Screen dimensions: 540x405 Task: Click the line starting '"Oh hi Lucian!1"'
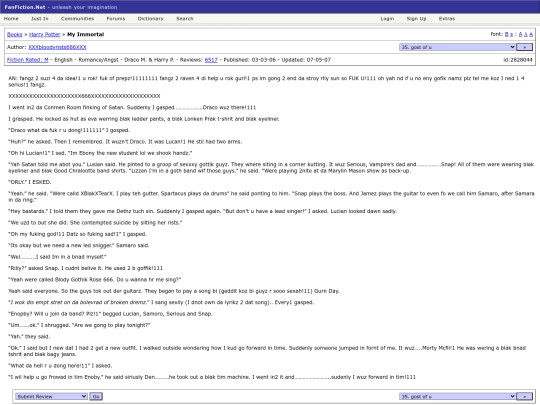(x=100, y=153)
